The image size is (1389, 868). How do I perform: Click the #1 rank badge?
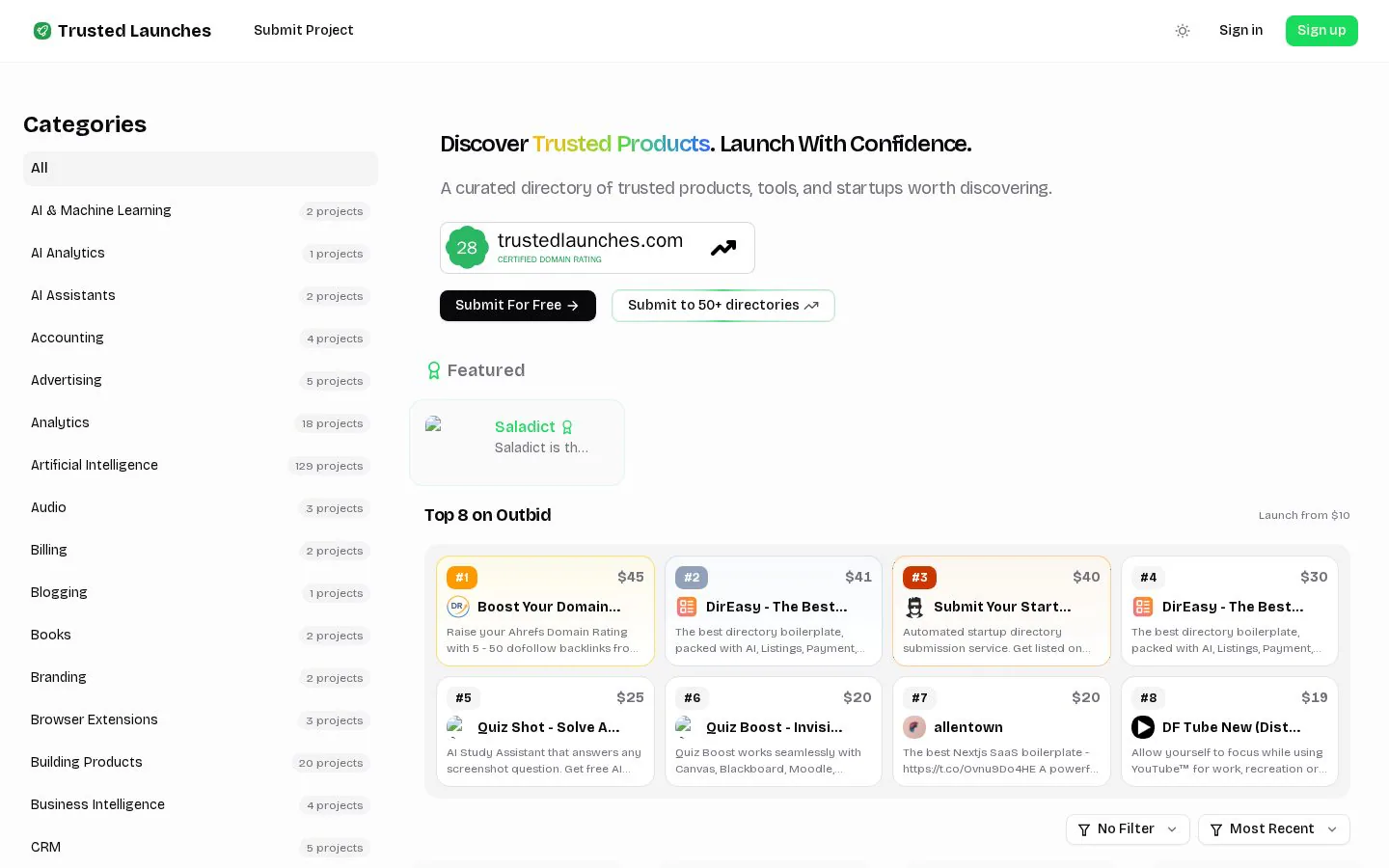point(462,578)
